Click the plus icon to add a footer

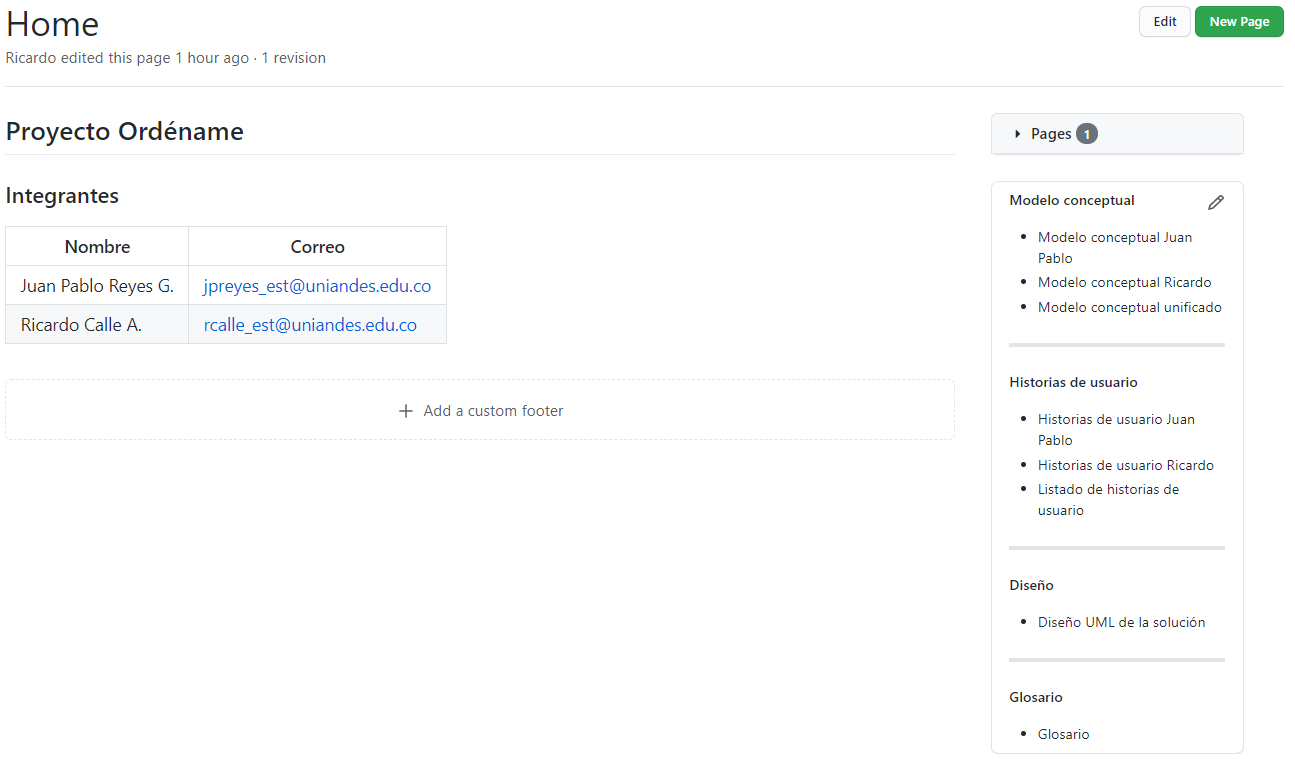pos(405,411)
